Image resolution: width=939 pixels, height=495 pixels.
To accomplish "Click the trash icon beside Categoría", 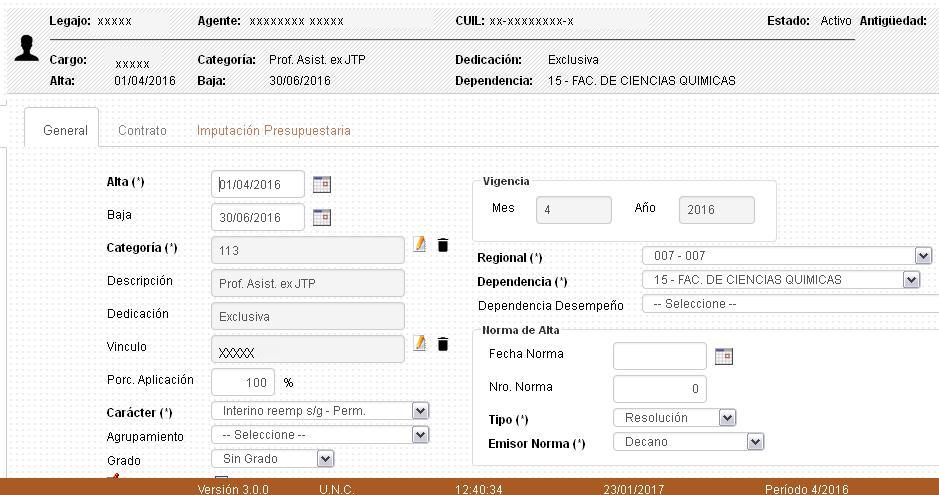I will click(443, 245).
